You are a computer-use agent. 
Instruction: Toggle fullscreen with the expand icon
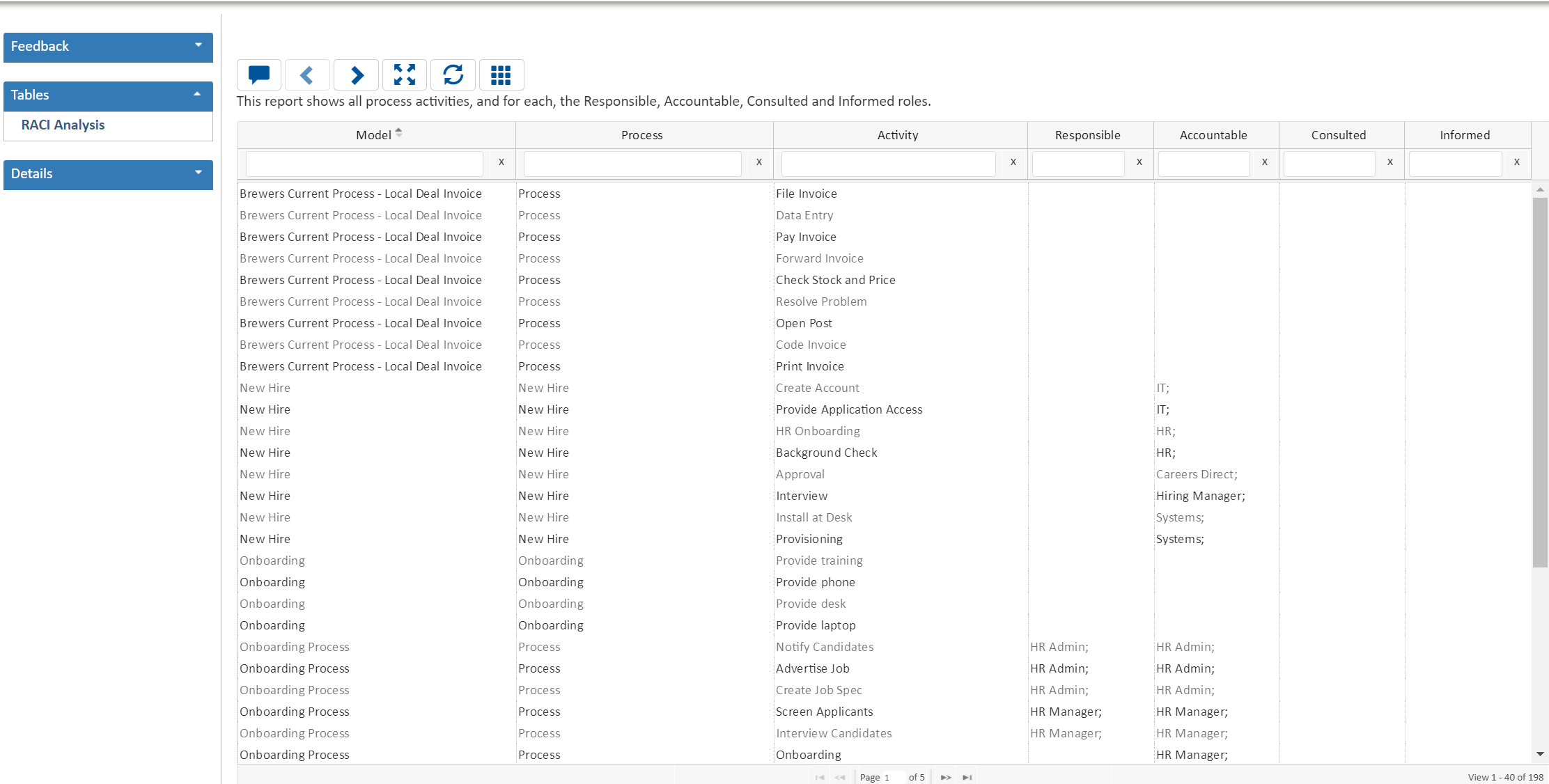[405, 75]
